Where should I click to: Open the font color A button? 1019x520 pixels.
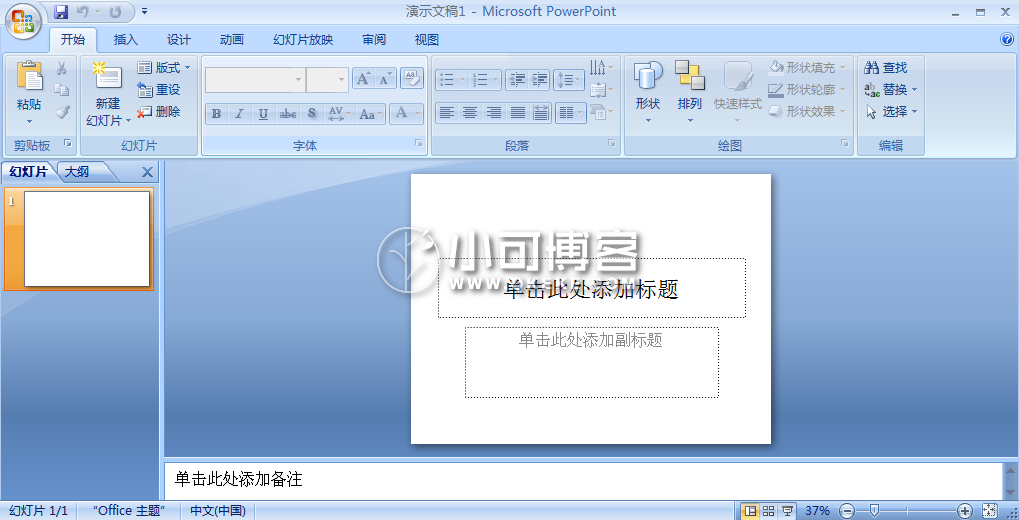(x=407, y=114)
